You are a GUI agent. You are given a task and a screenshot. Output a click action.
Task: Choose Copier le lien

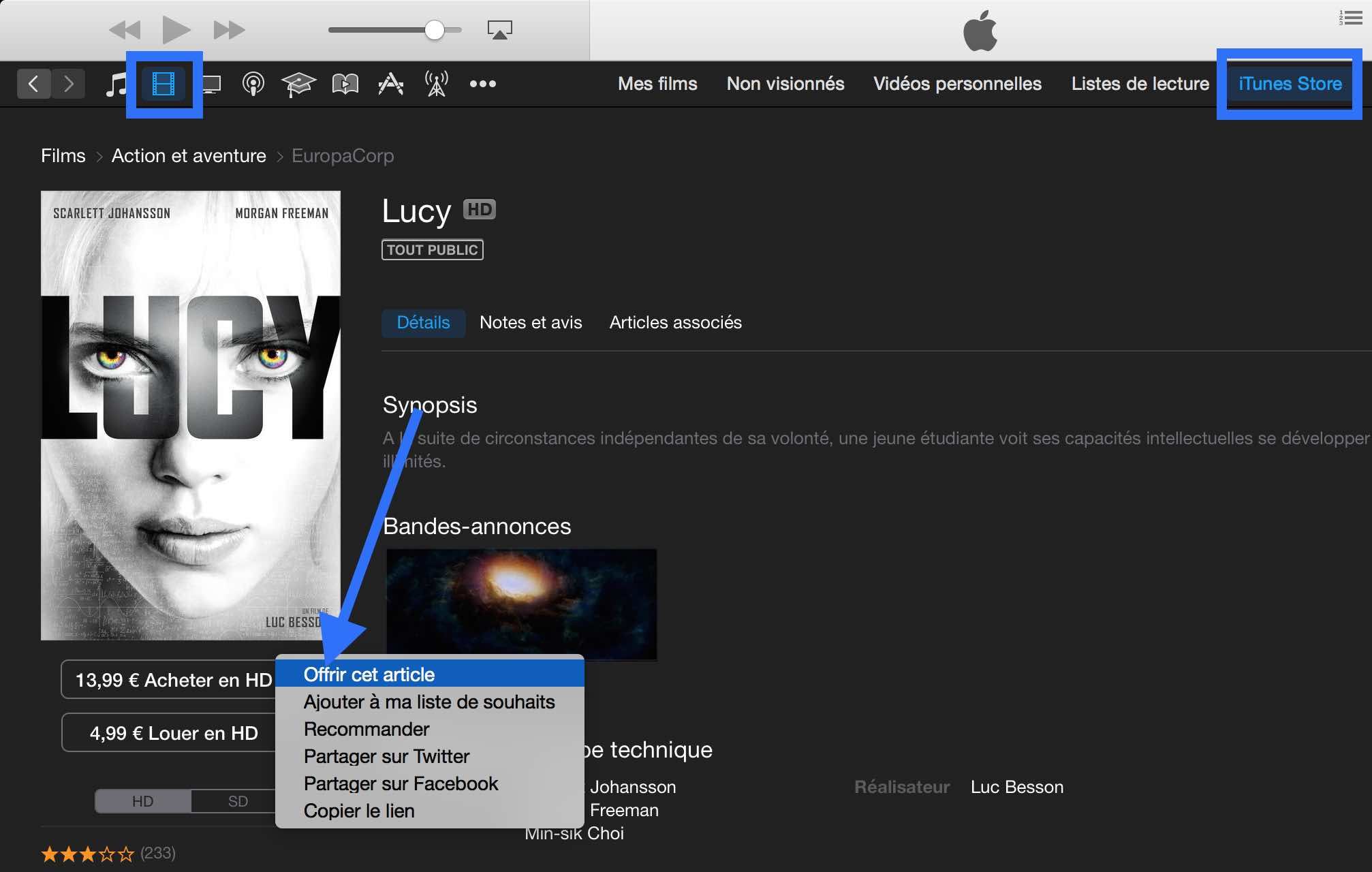430,811
